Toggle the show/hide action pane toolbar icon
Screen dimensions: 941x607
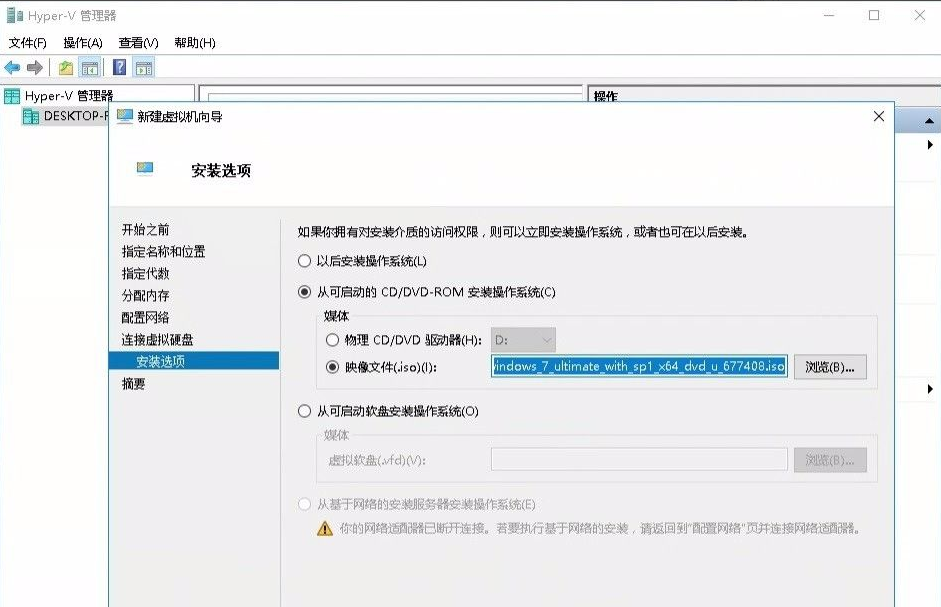(144, 68)
